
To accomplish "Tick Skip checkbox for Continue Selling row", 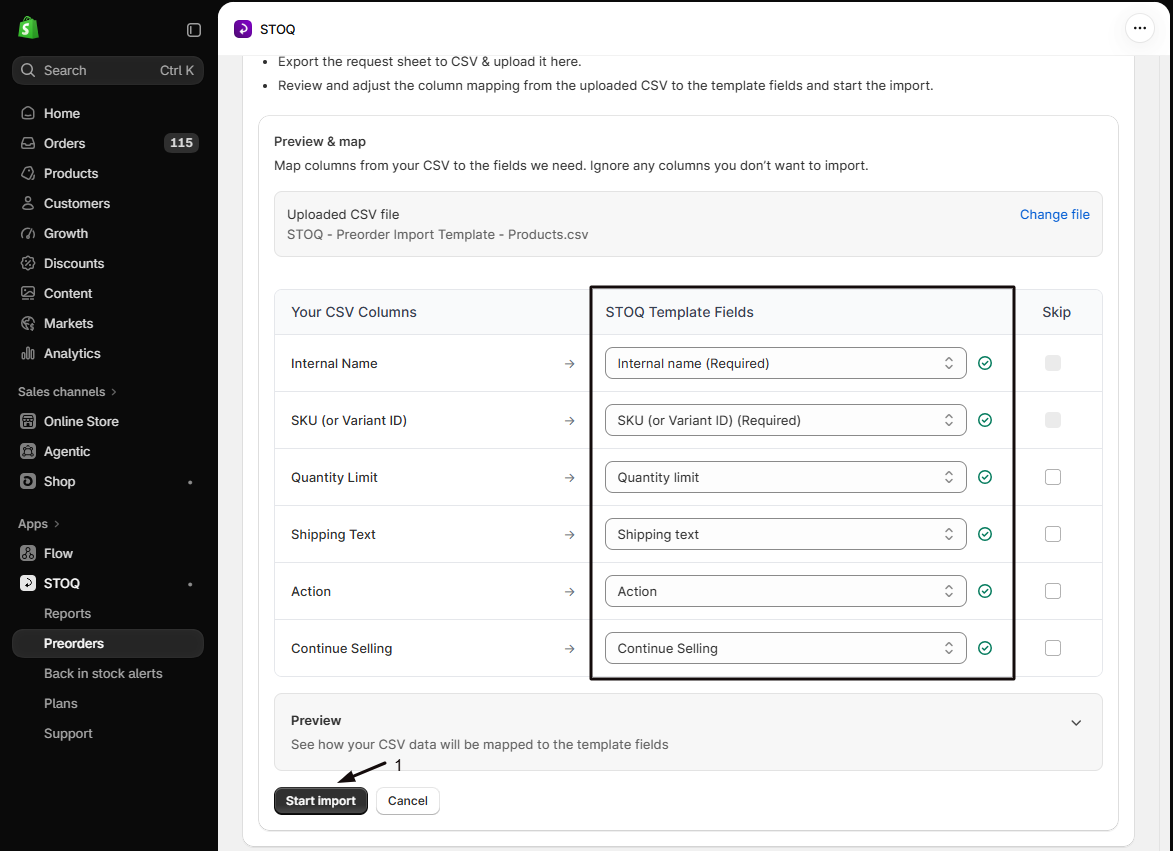I will click(x=1053, y=648).
